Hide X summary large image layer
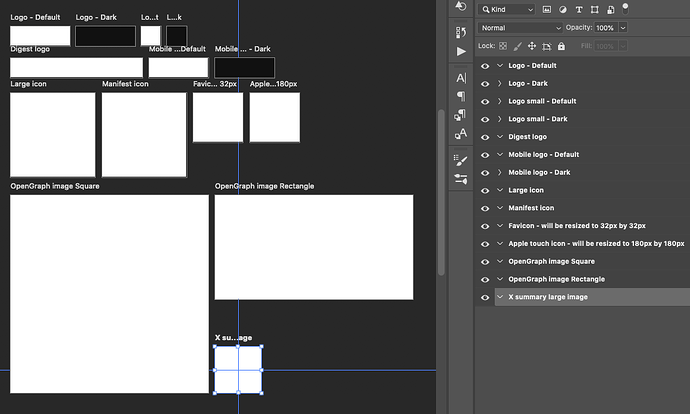690x414 pixels. [485, 297]
